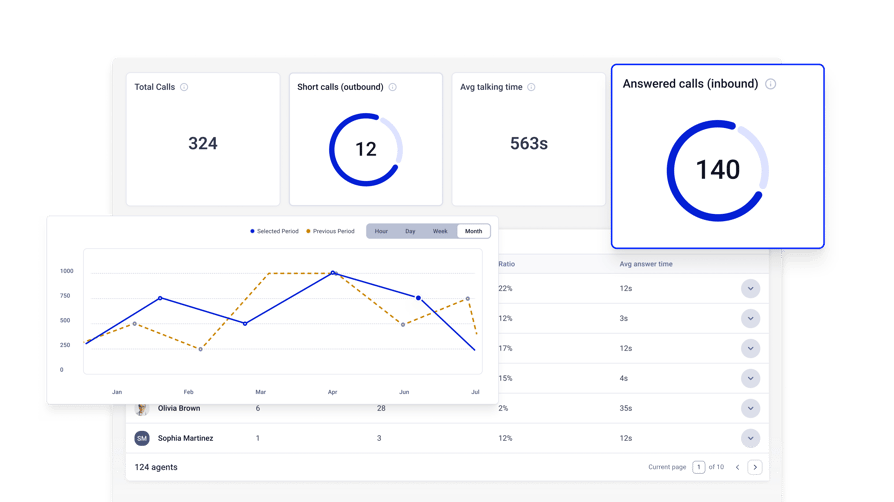Click info icon beside Short calls (outbound)
Image resolution: width=894 pixels, height=502 pixels.
(392, 87)
